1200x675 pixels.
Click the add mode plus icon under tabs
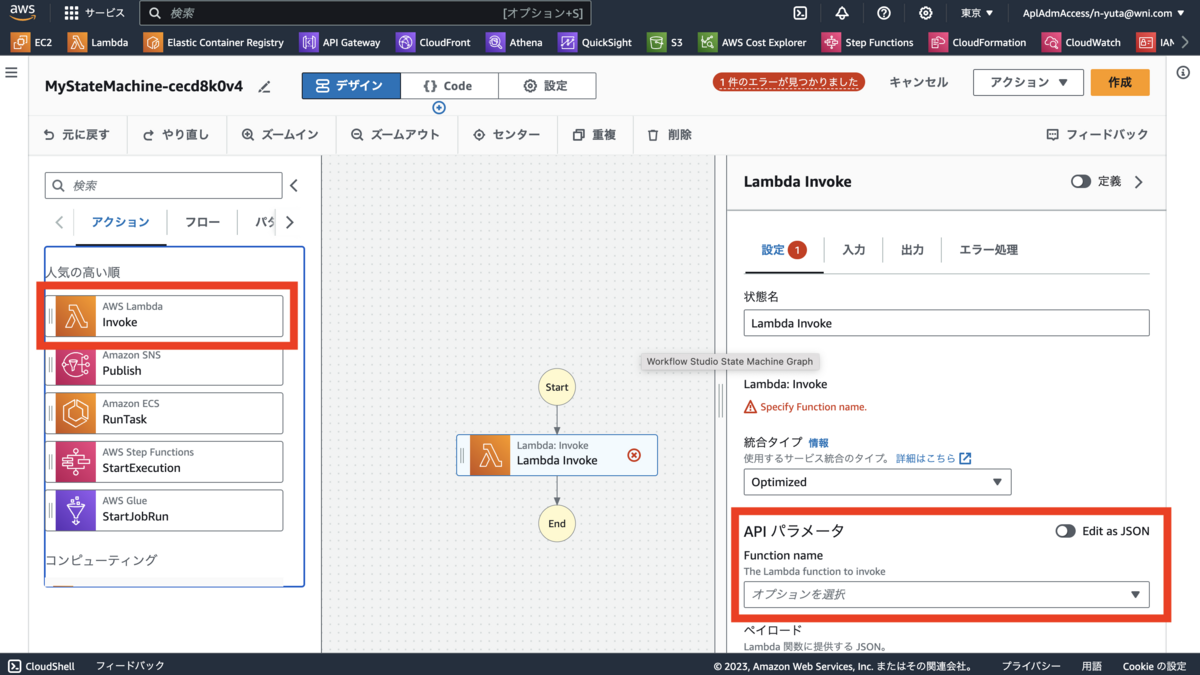tap(439, 108)
